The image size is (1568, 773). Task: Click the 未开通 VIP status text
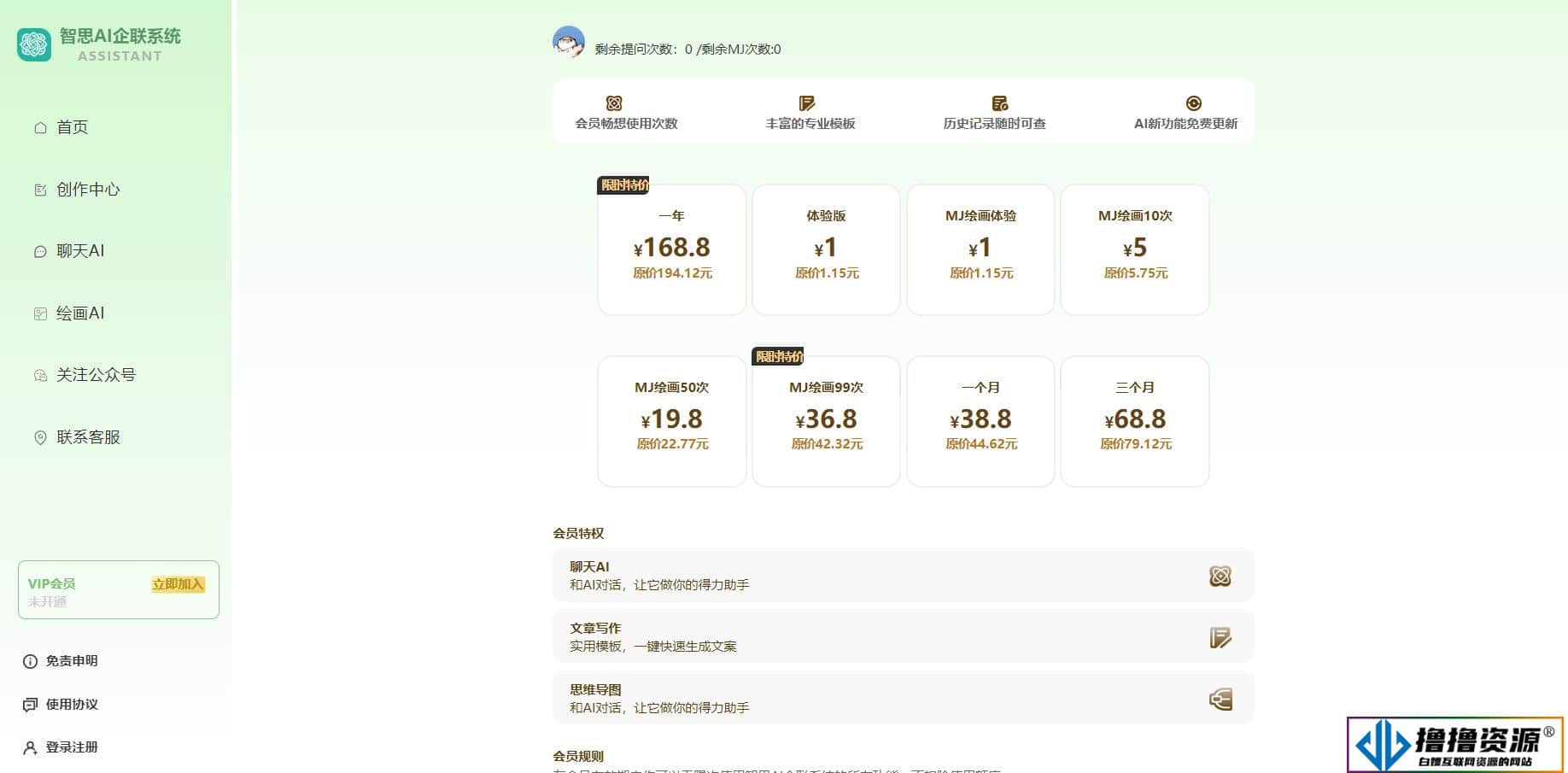coord(47,601)
